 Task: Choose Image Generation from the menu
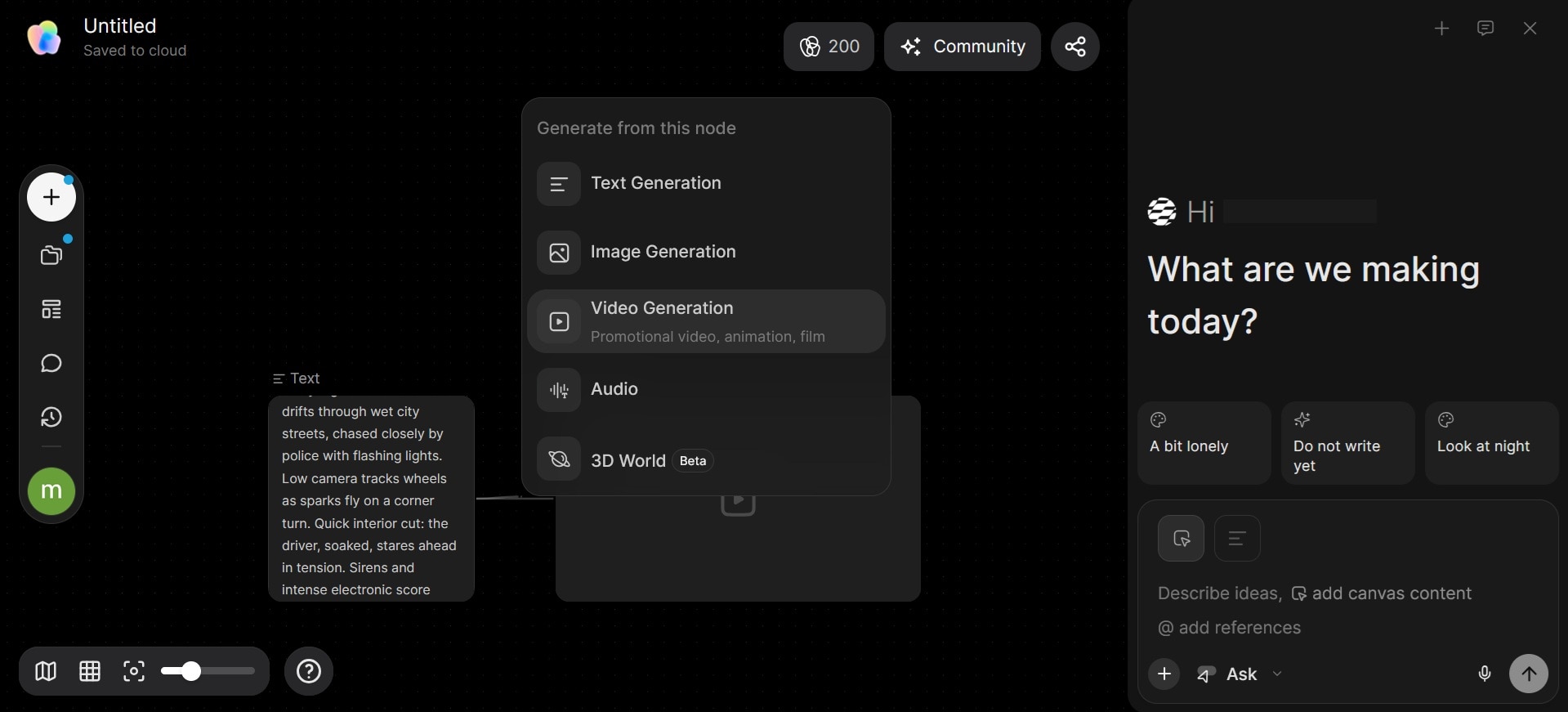coord(706,252)
